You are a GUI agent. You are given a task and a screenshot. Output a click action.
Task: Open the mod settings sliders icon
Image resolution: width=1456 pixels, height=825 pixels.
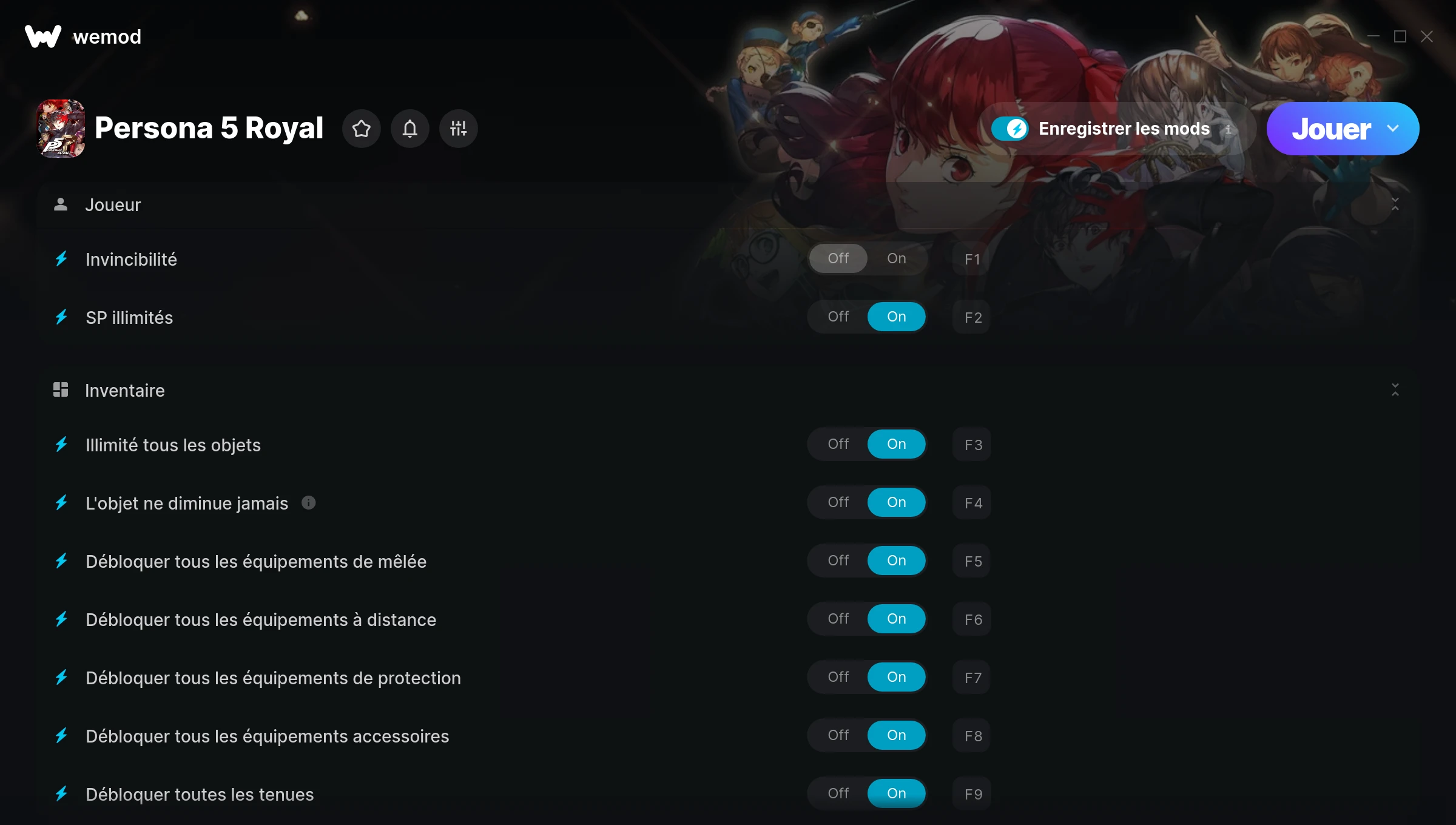[459, 129]
